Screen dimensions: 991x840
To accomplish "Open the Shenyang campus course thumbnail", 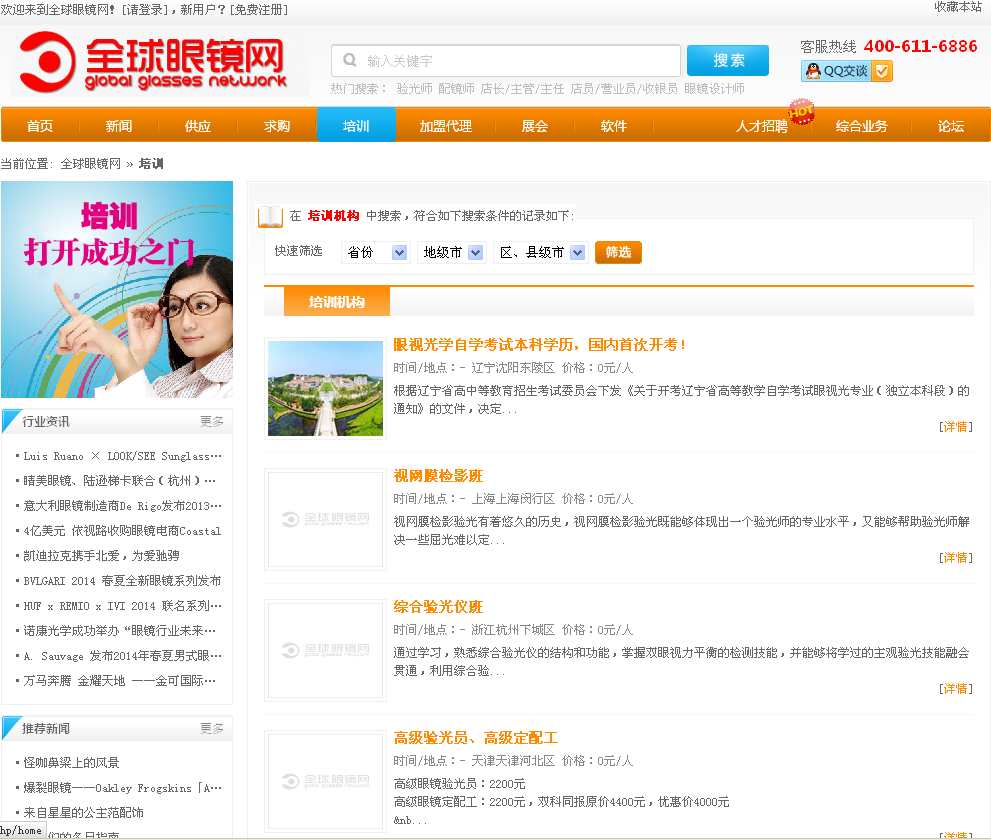I will [325, 388].
